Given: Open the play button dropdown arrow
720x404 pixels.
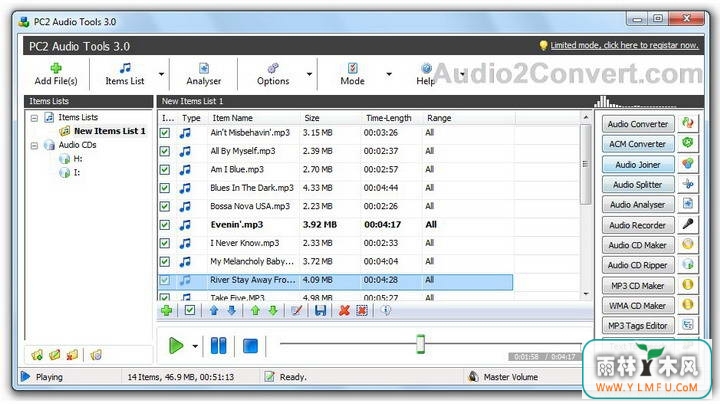Looking at the screenshot, I should tap(195, 346).
